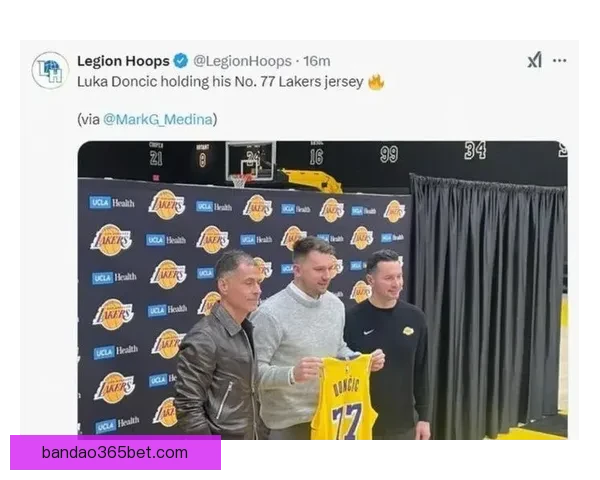The height and width of the screenshot is (480, 600).
Task: Click the basketball hoop backboard in photo
Action: (251, 160)
